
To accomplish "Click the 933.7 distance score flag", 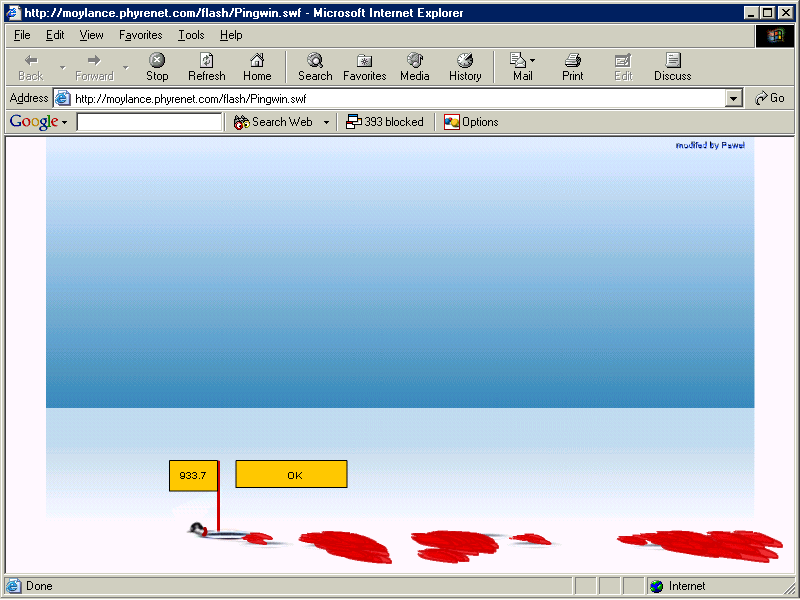I will coord(193,476).
